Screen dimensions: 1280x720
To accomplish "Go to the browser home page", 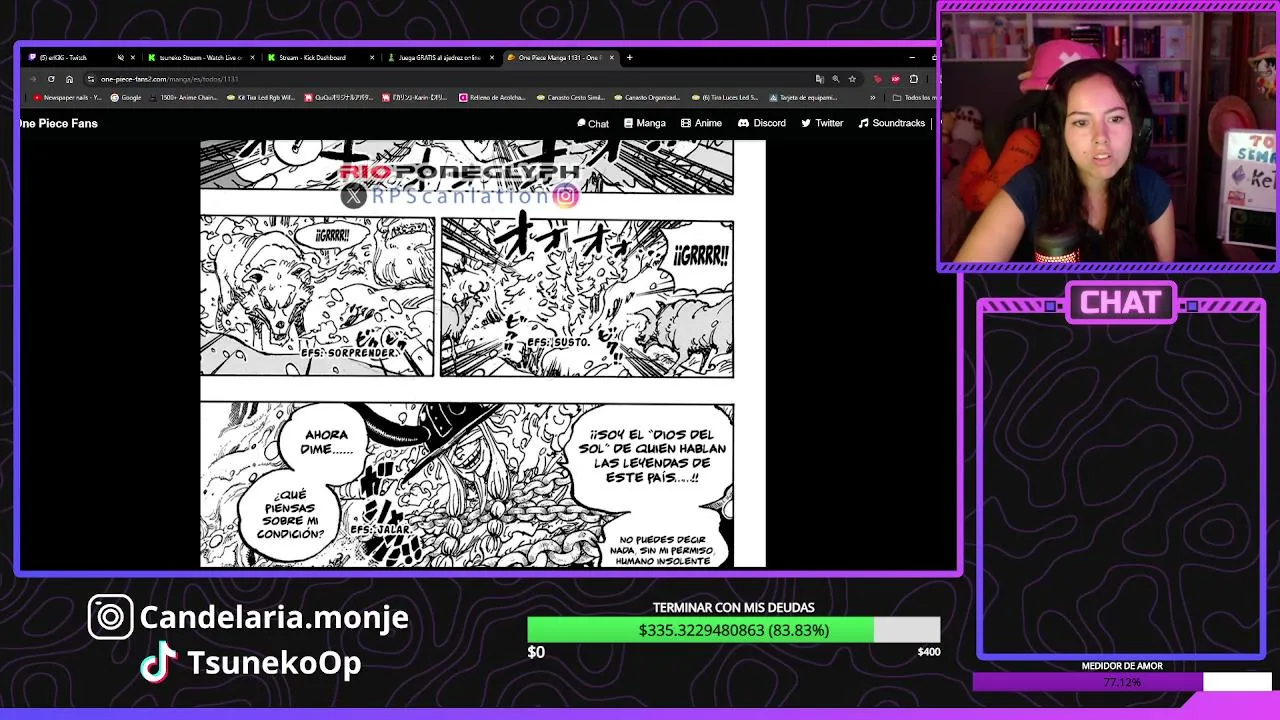I will [x=69, y=79].
